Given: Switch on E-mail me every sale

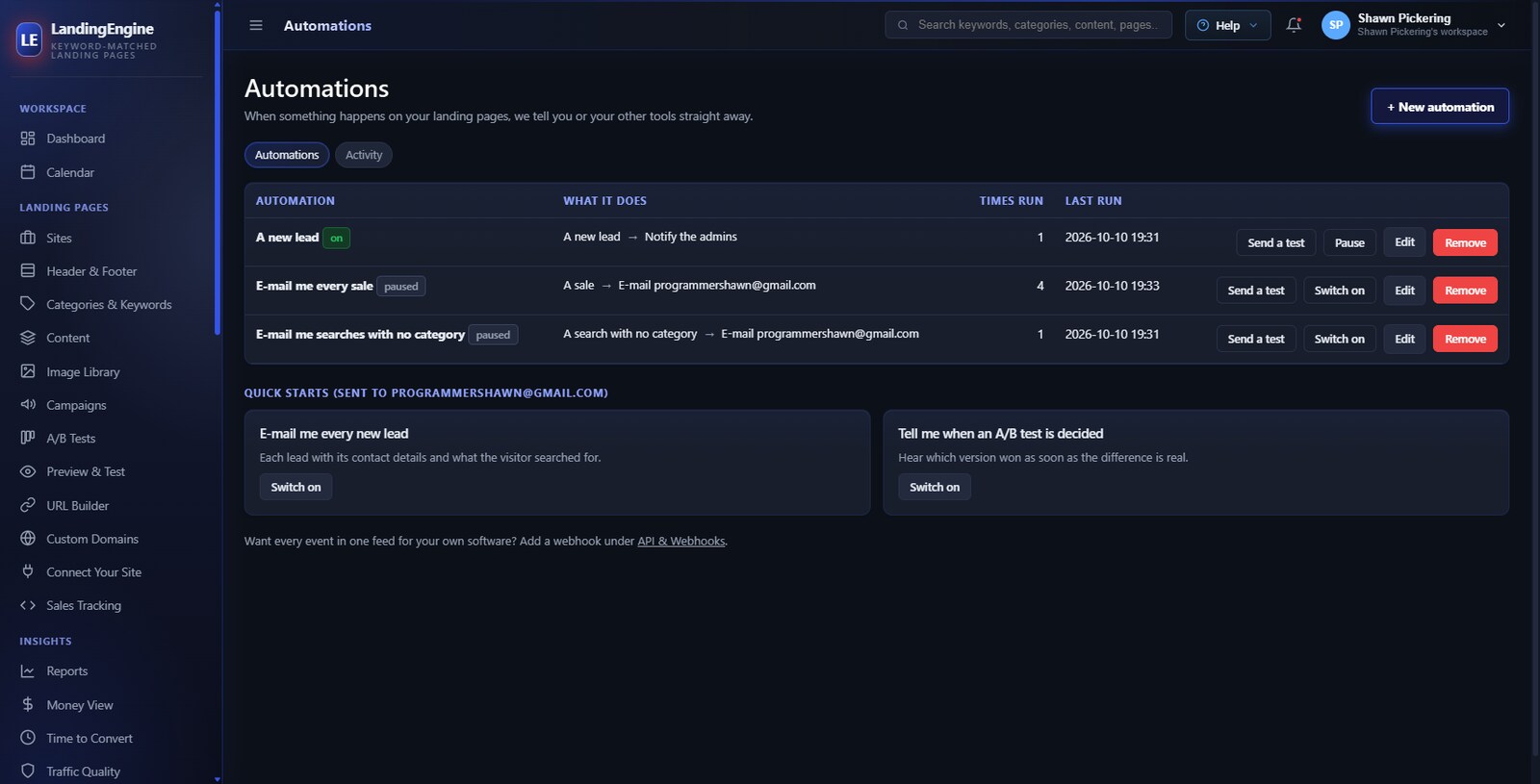Looking at the screenshot, I should (x=1339, y=291).
